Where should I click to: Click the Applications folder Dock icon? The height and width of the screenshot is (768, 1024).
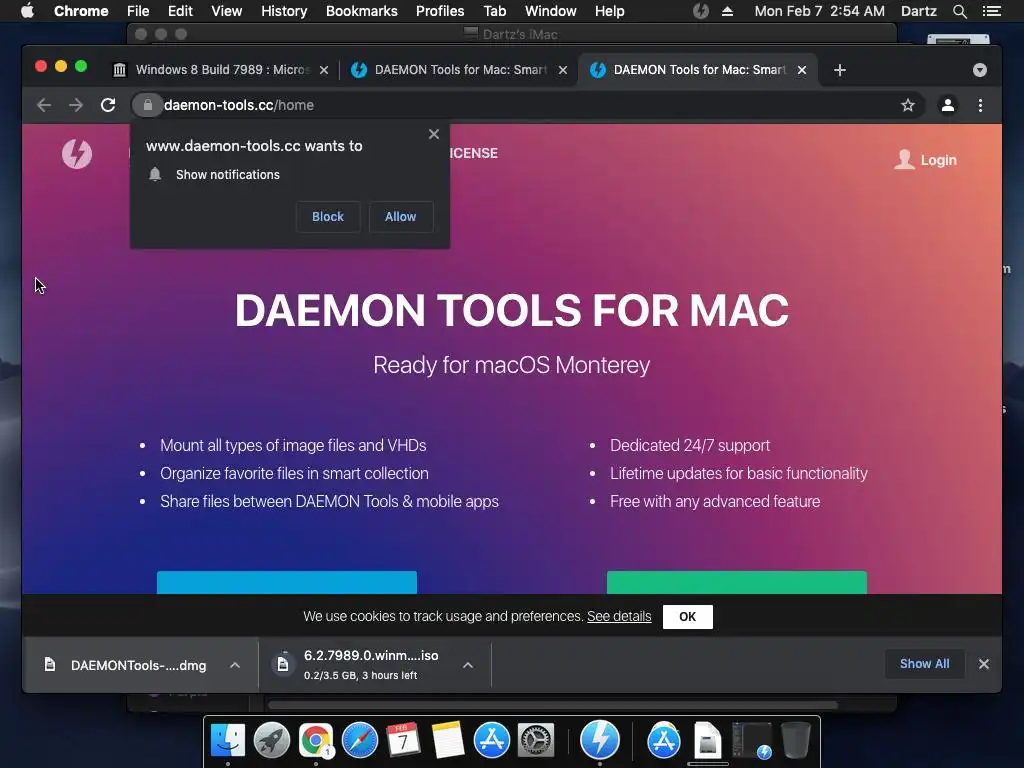tap(664, 741)
